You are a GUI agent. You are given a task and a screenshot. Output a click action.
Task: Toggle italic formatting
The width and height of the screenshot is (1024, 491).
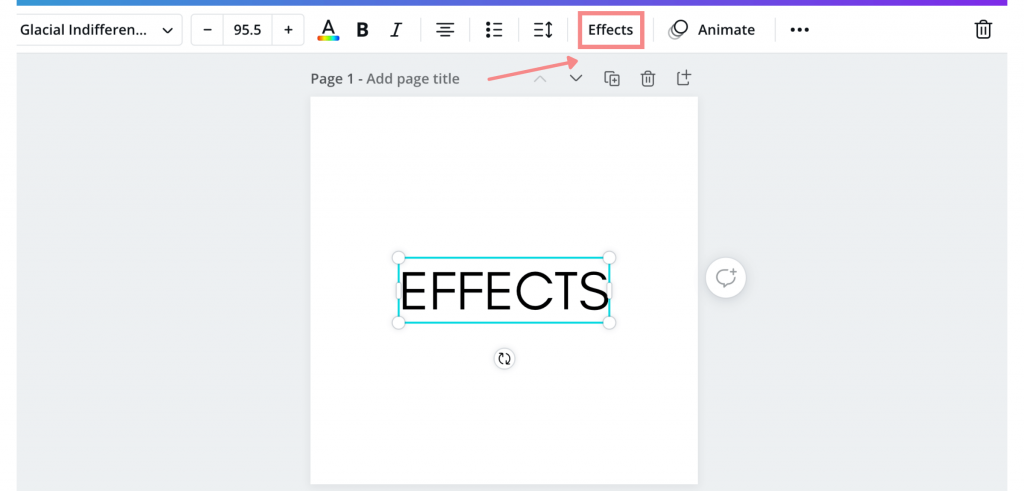(x=395, y=30)
